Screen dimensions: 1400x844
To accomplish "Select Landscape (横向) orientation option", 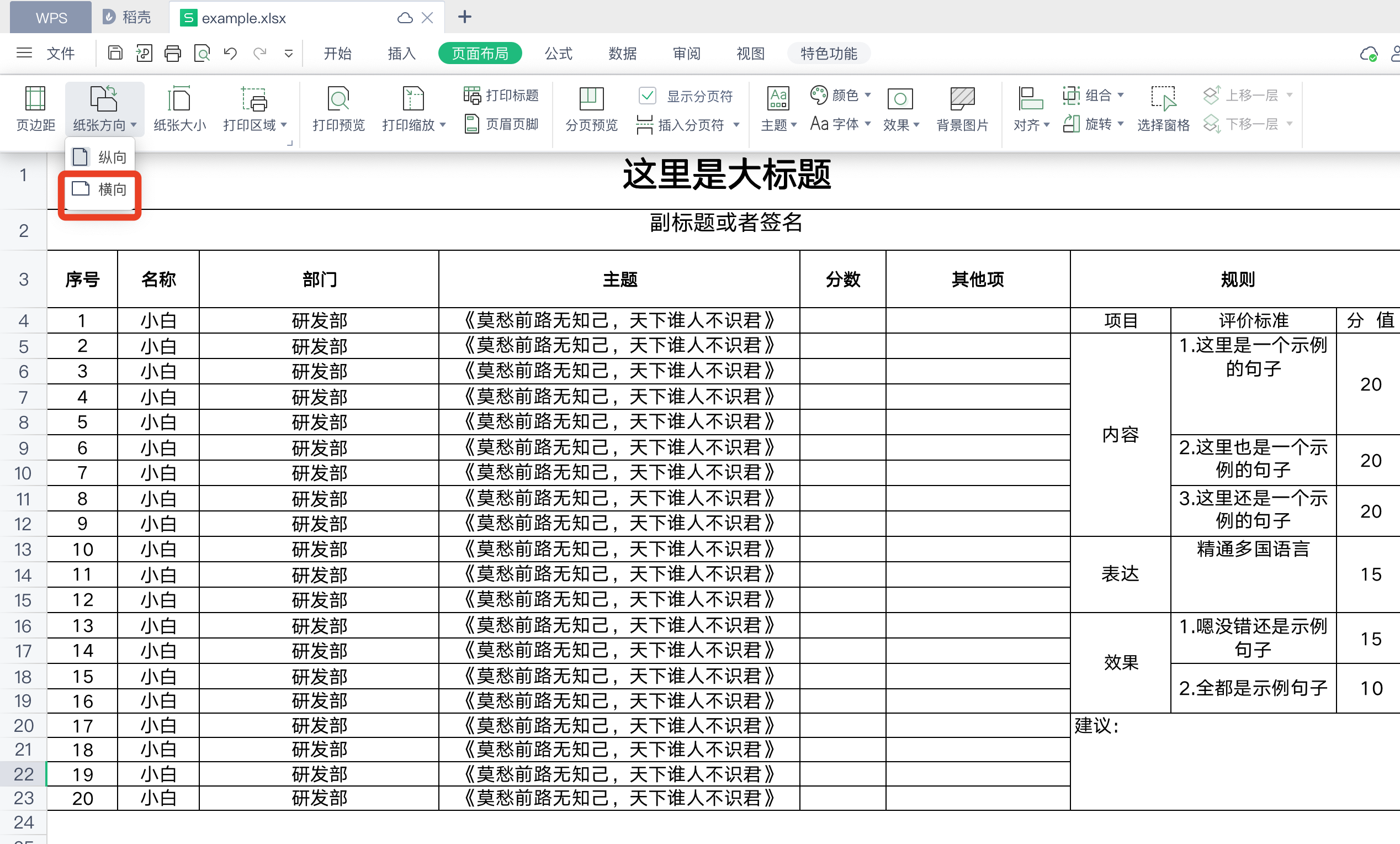I will point(100,189).
